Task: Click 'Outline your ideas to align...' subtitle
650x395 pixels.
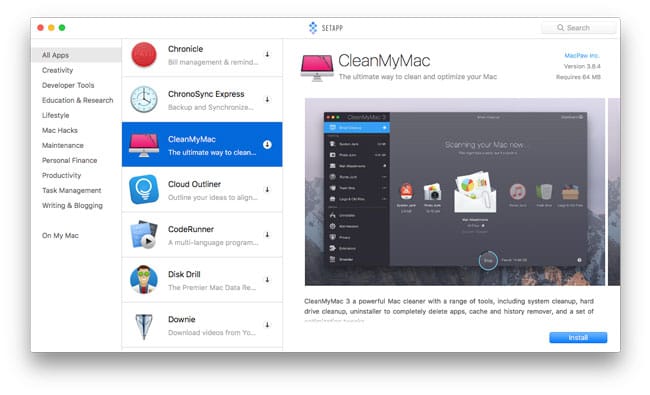Action: 213,197
